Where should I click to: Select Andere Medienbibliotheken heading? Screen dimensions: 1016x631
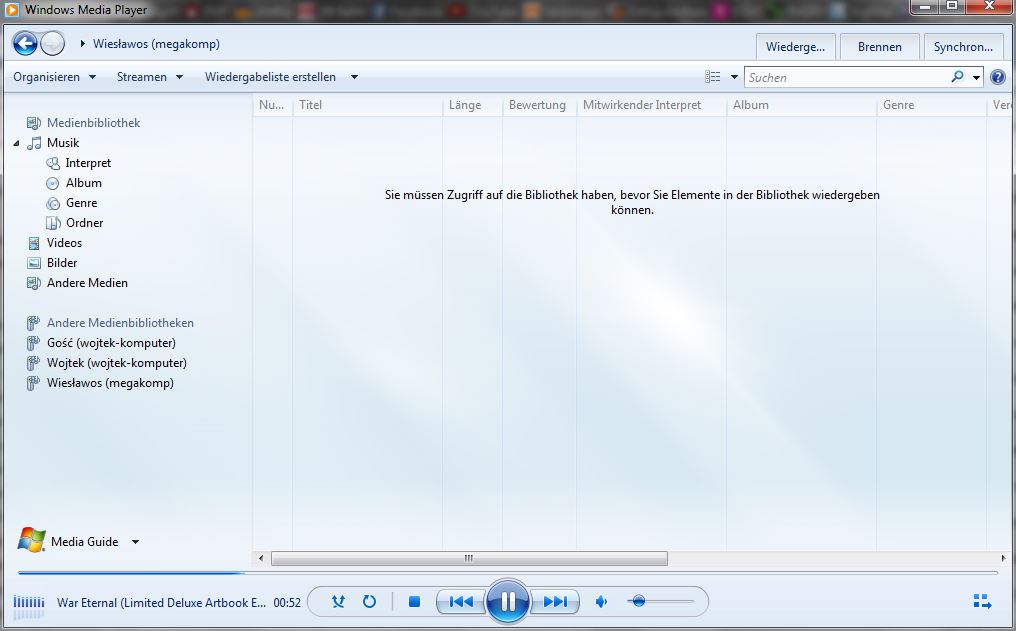(x=120, y=323)
